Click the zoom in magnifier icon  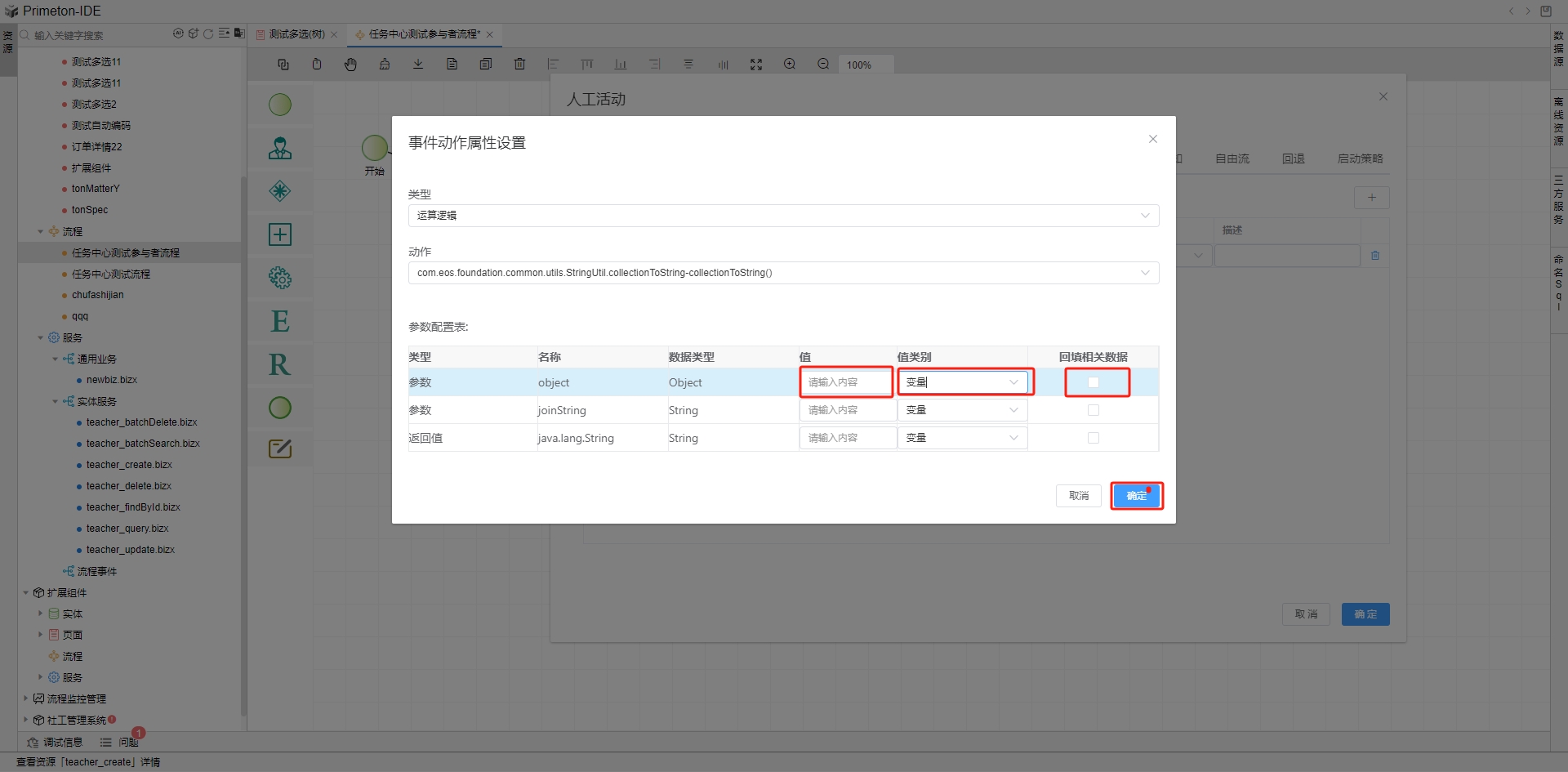(x=790, y=65)
